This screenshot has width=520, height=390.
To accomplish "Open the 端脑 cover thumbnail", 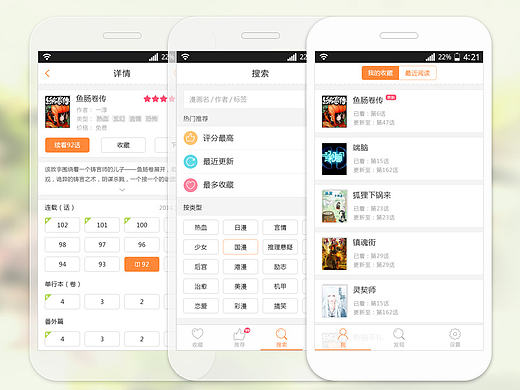I will (x=334, y=159).
